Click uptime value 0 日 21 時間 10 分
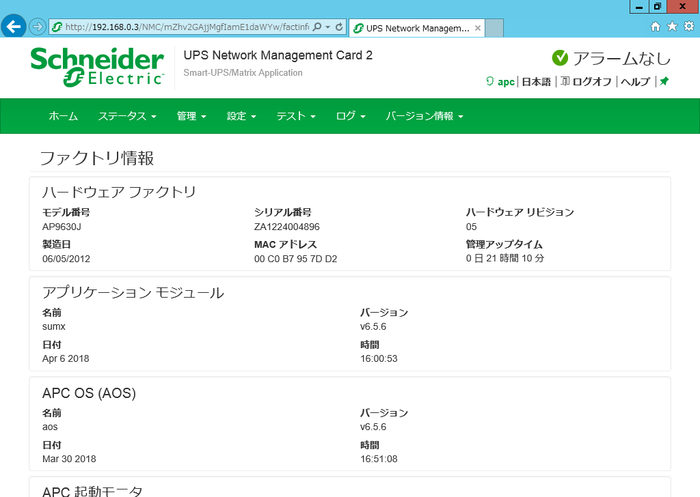Viewport: 700px width, 497px height. click(505, 259)
